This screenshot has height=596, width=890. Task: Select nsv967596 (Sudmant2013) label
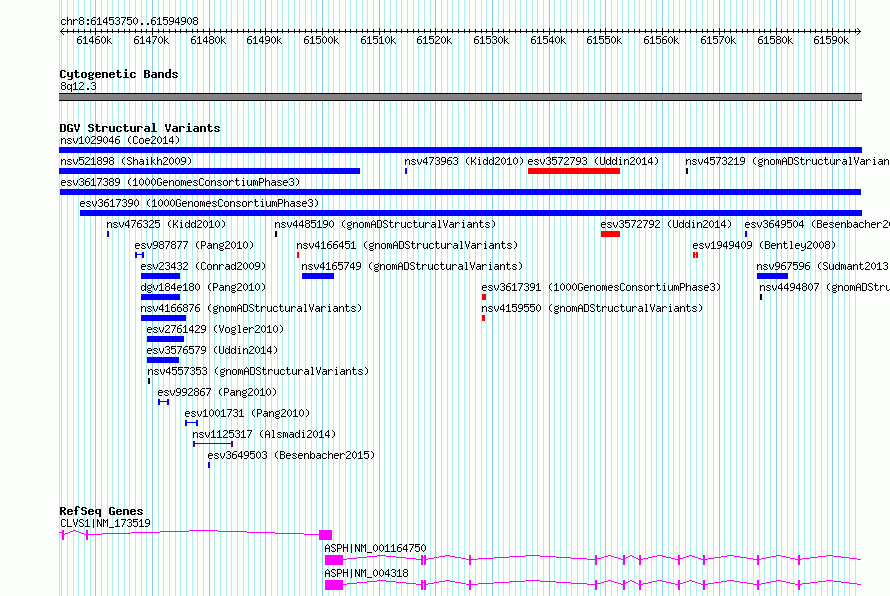823,266
